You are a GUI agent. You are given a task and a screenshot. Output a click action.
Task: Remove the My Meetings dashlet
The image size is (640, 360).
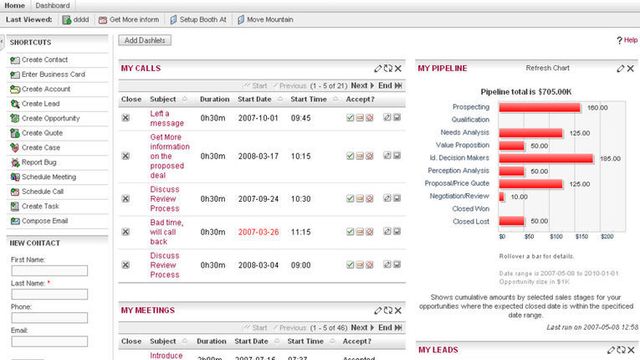[398, 311]
